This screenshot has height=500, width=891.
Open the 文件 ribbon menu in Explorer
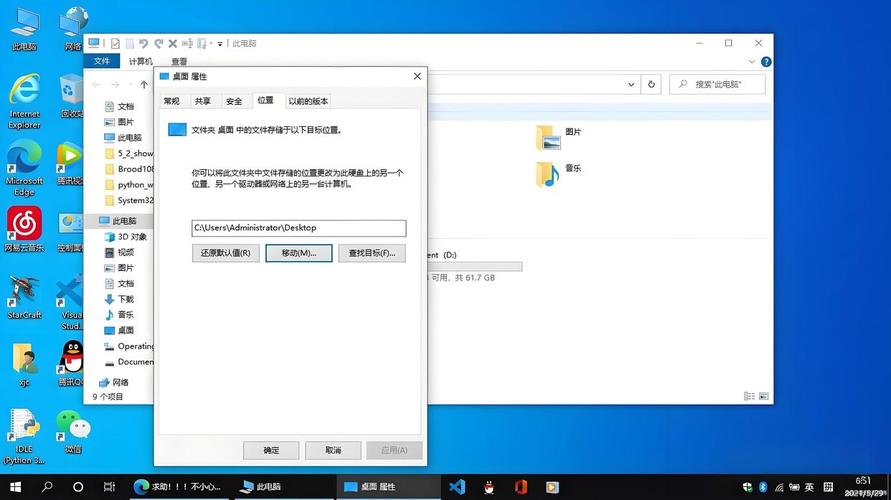pyautogui.click(x=102, y=61)
